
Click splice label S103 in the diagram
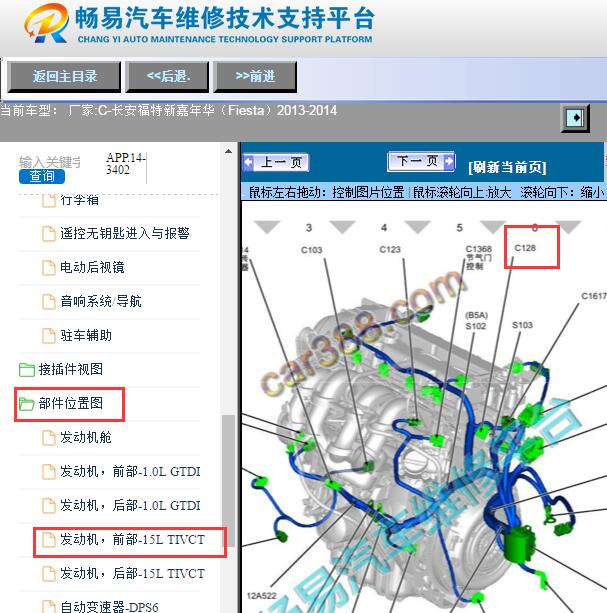[522, 325]
